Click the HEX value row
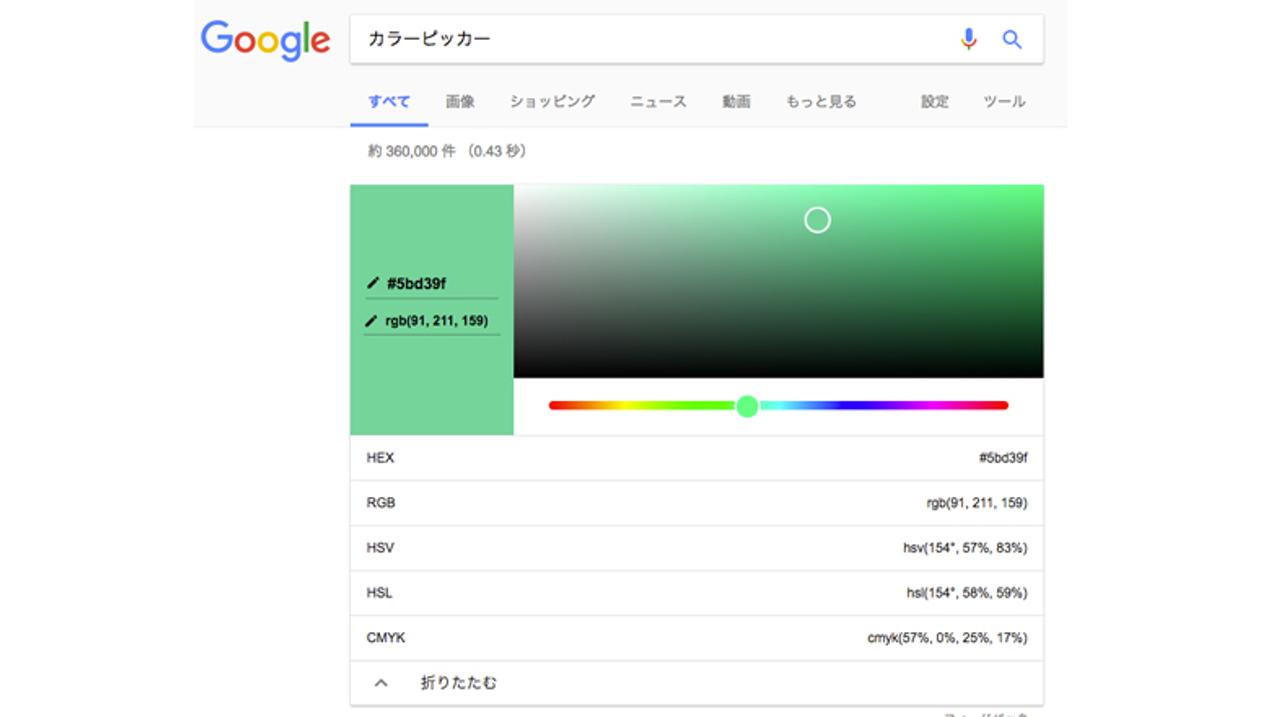 (695, 457)
